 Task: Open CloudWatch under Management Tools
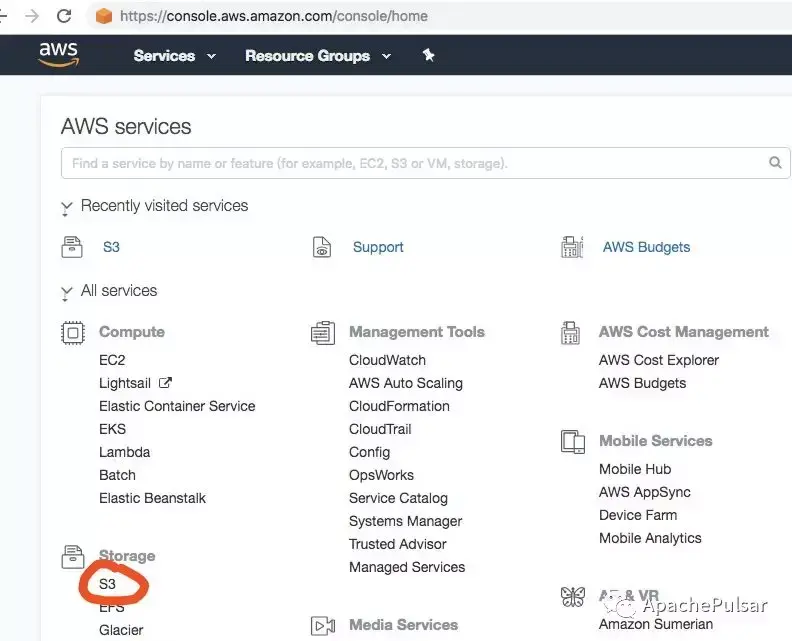point(387,360)
